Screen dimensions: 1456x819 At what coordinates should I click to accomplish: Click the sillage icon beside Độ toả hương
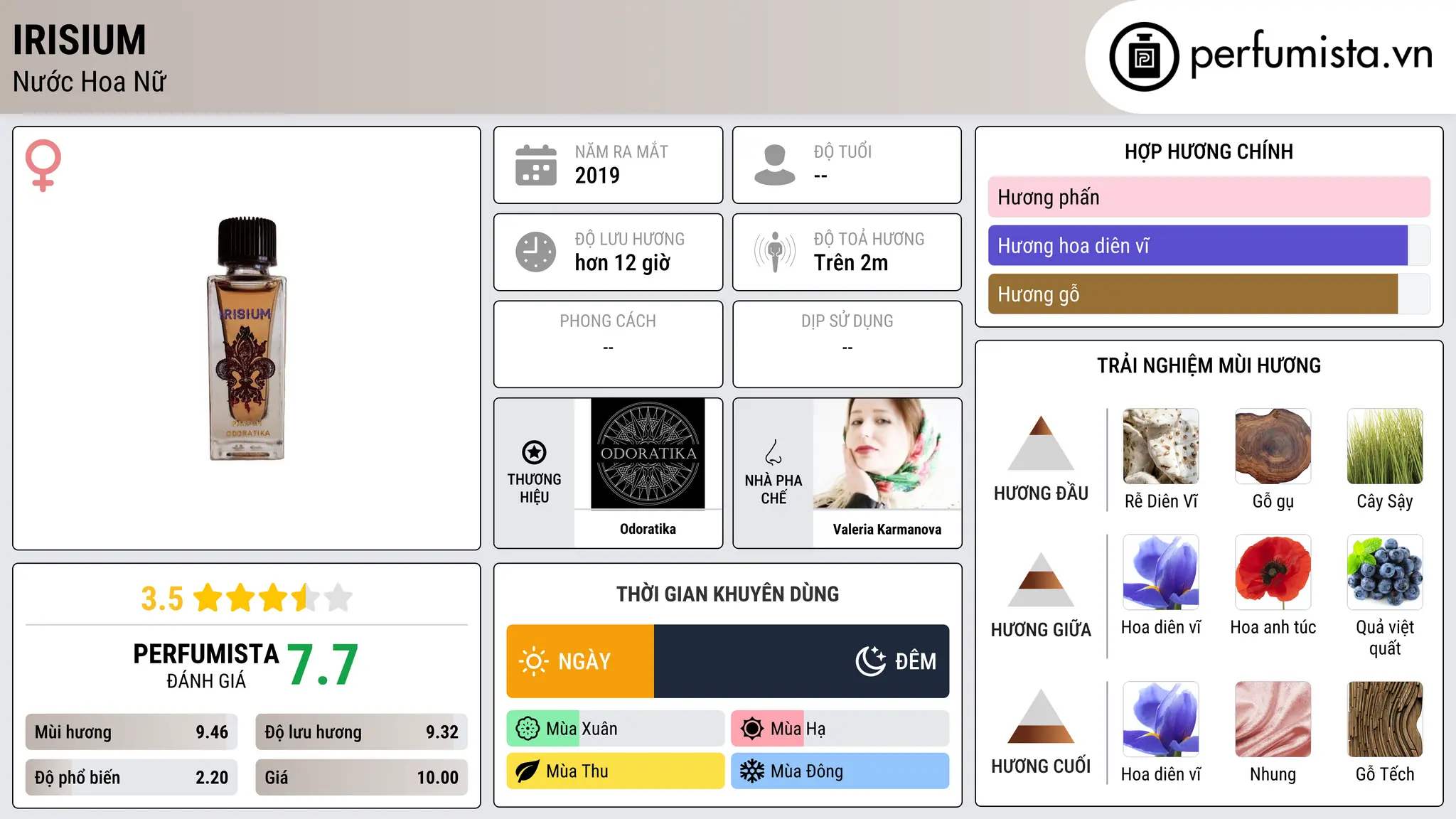(x=775, y=252)
